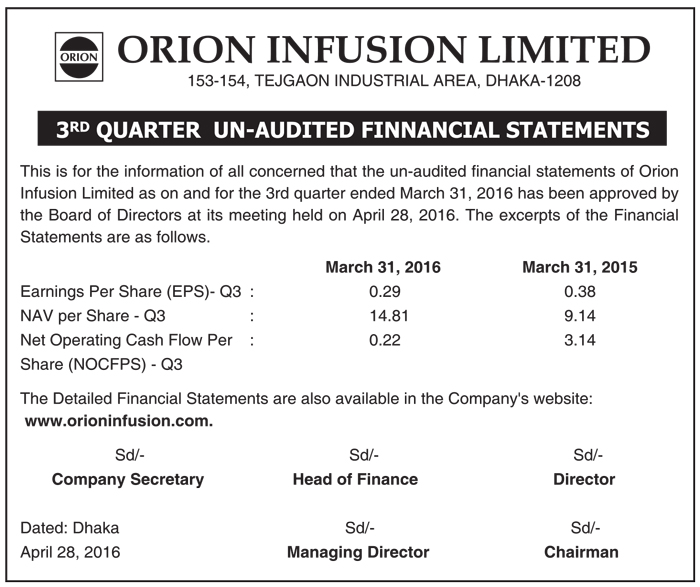The width and height of the screenshot is (700, 587).
Task: Click the Chairman signature label
Action: [582, 552]
